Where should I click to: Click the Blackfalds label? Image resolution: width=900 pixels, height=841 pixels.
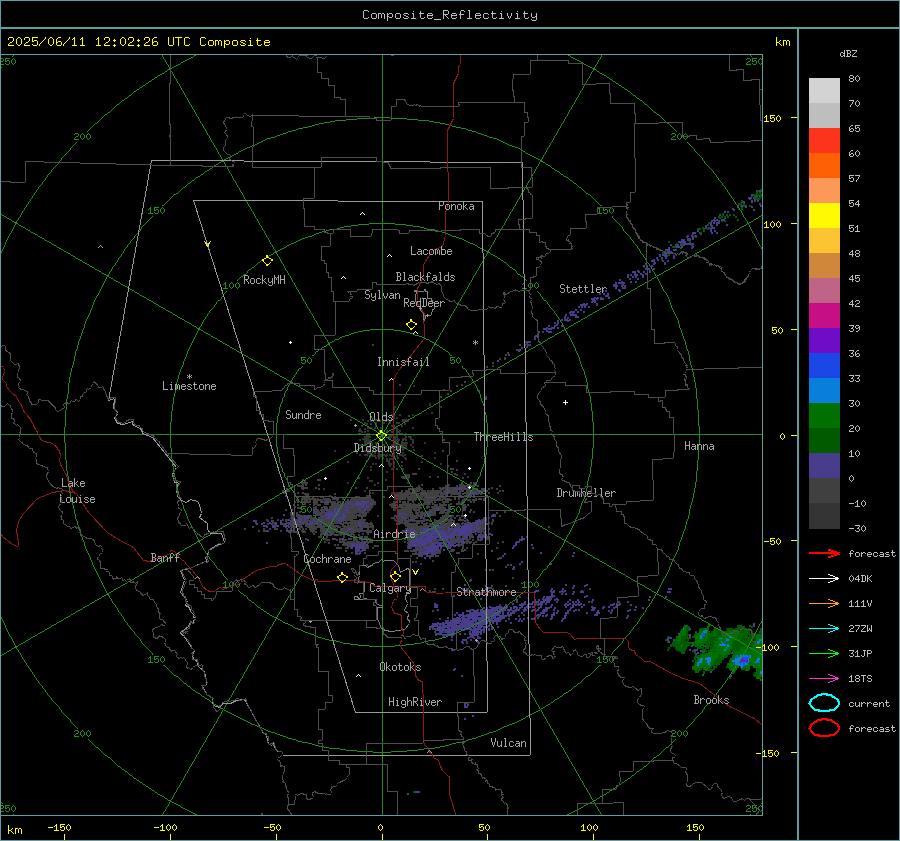click(x=425, y=277)
